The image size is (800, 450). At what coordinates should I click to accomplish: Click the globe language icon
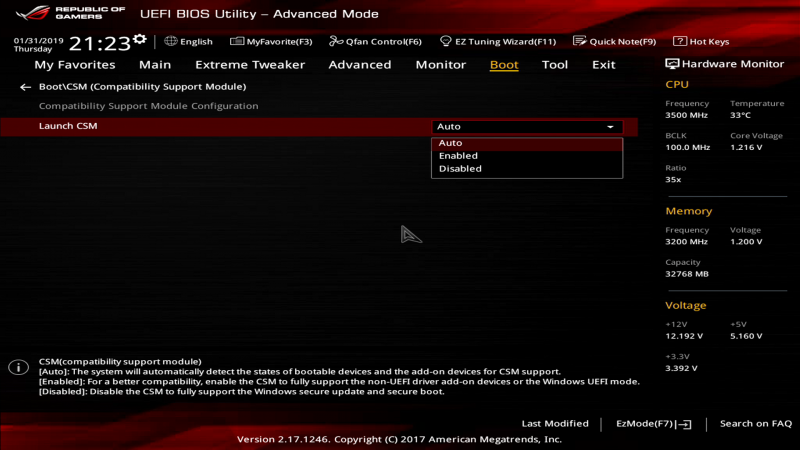pyautogui.click(x=170, y=41)
